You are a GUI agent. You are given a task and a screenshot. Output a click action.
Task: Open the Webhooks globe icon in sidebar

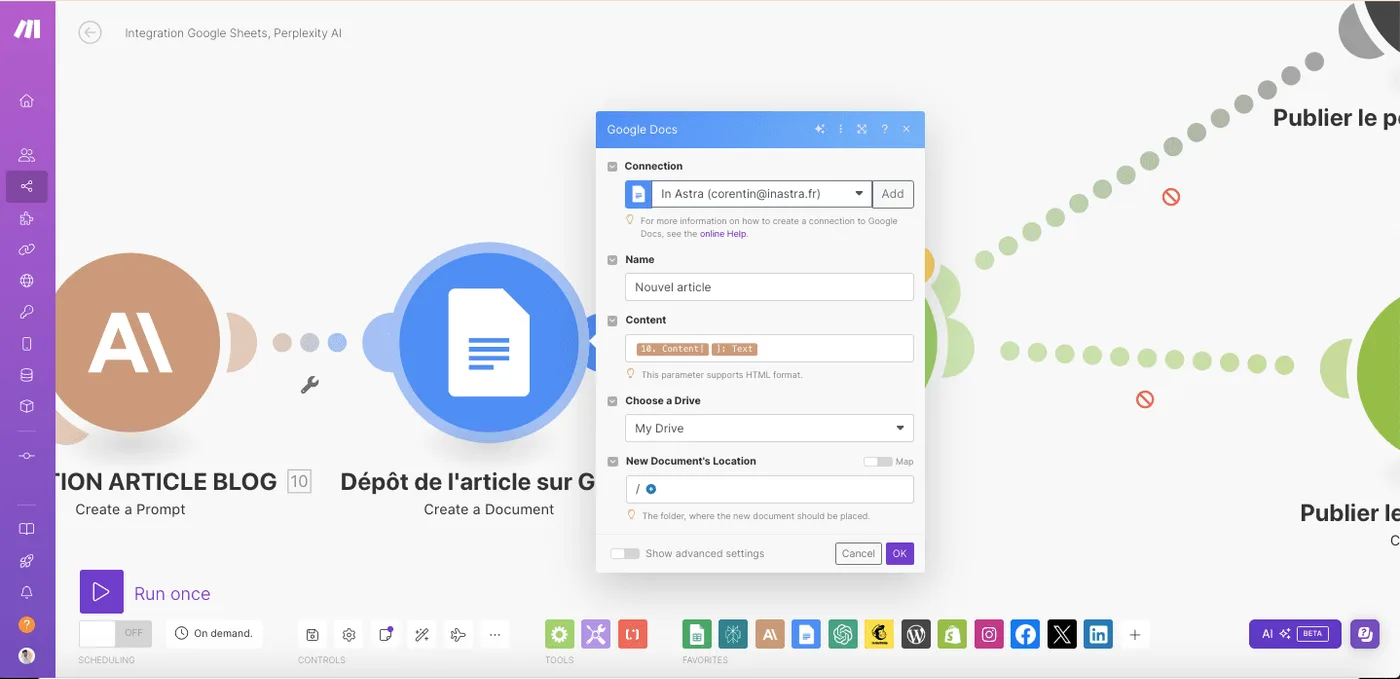(27, 281)
